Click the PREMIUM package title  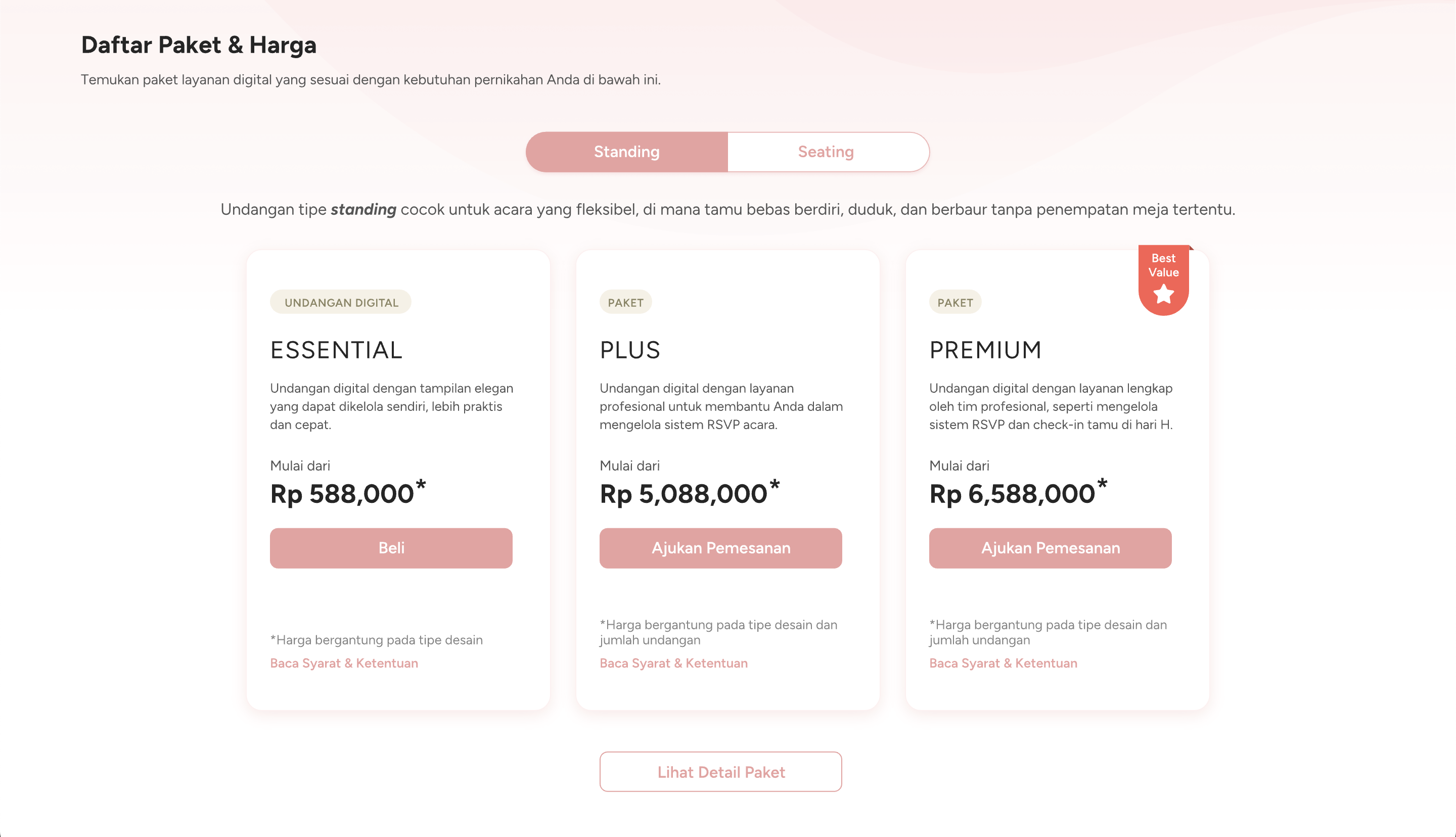985,350
